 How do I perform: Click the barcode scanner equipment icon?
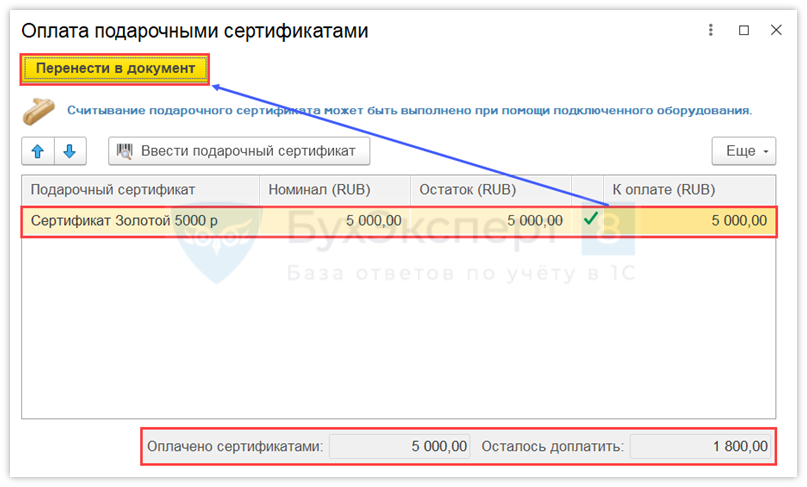39,111
